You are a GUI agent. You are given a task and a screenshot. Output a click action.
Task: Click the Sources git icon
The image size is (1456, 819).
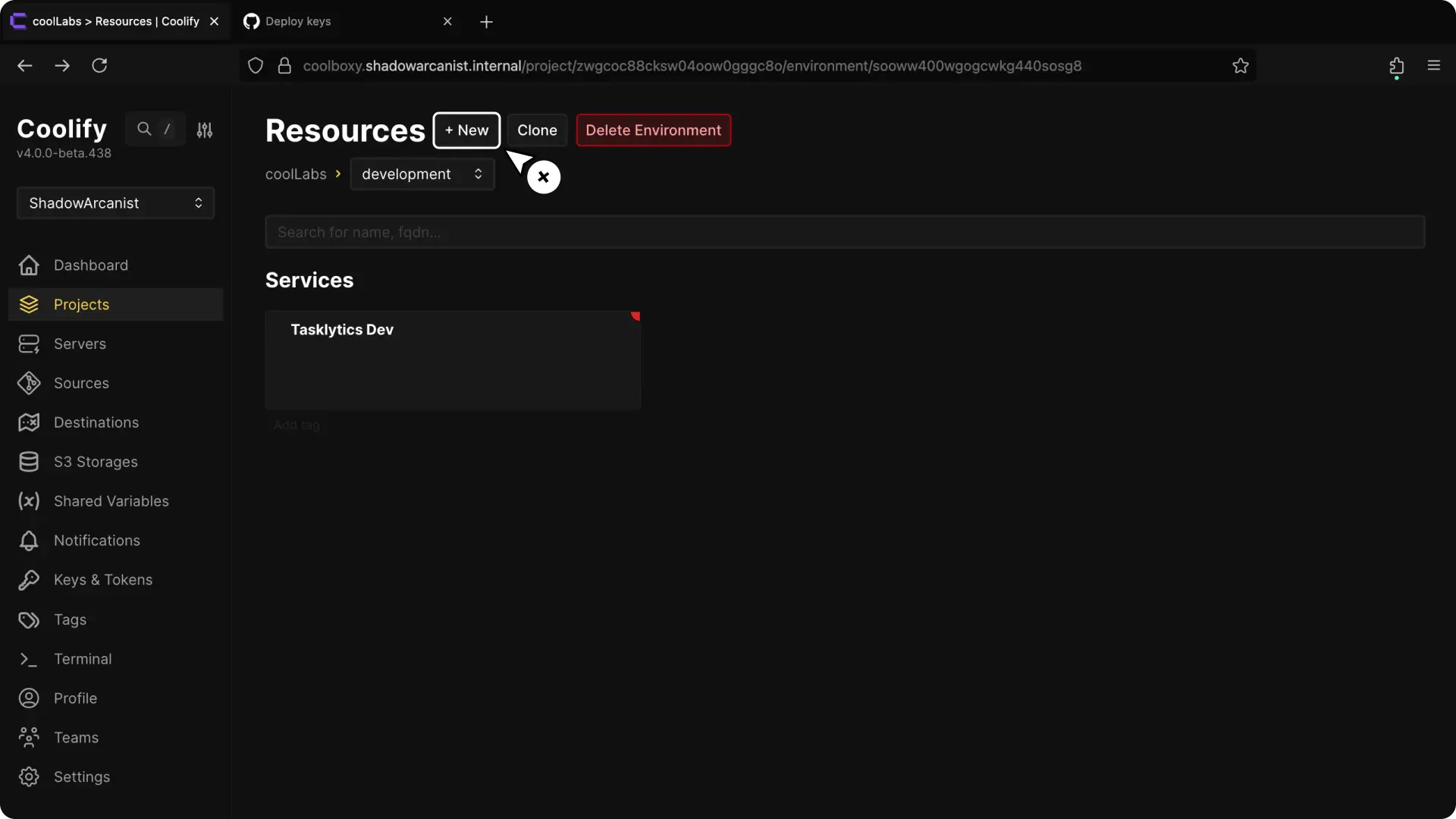[29, 384]
